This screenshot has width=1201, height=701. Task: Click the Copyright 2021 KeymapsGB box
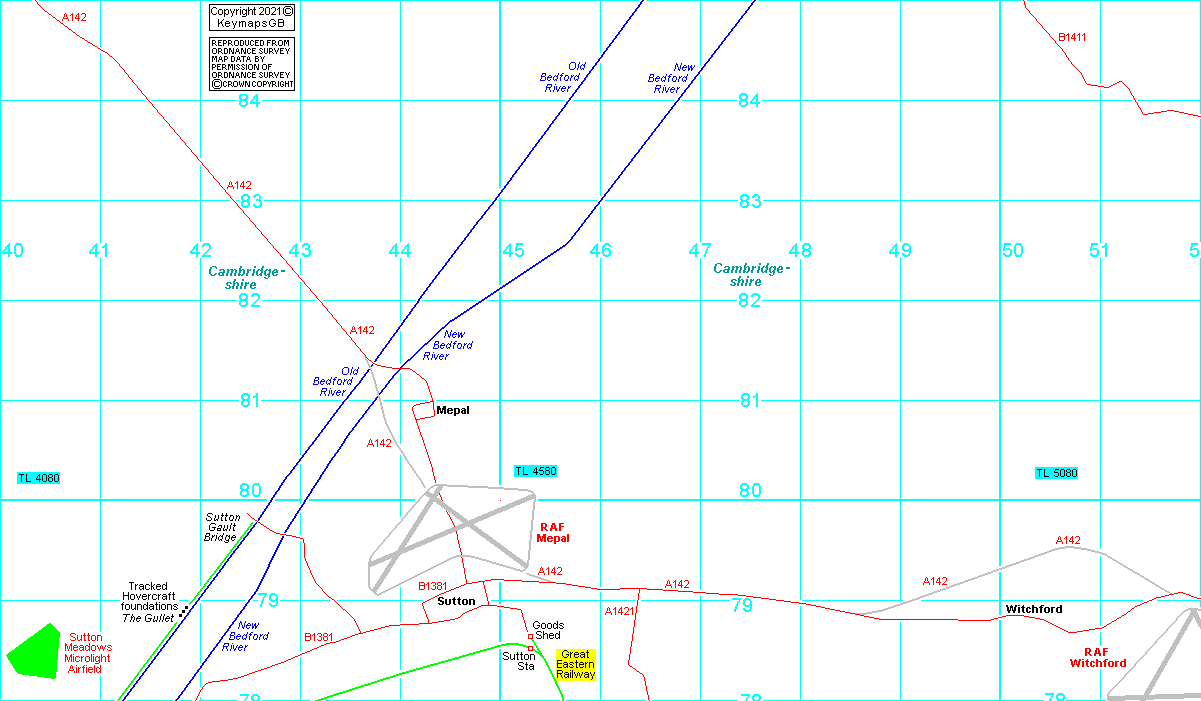[252, 17]
